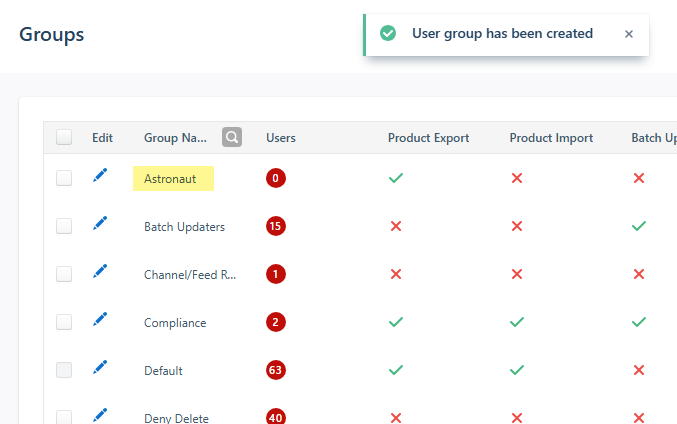Edit the Compliance group via pencil icon
The width and height of the screenshot is (677, 424).
coord(100,320)
